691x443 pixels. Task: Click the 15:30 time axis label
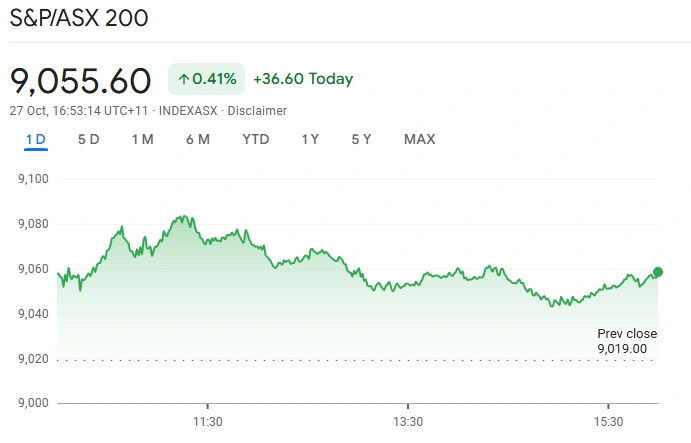[608, 421]
